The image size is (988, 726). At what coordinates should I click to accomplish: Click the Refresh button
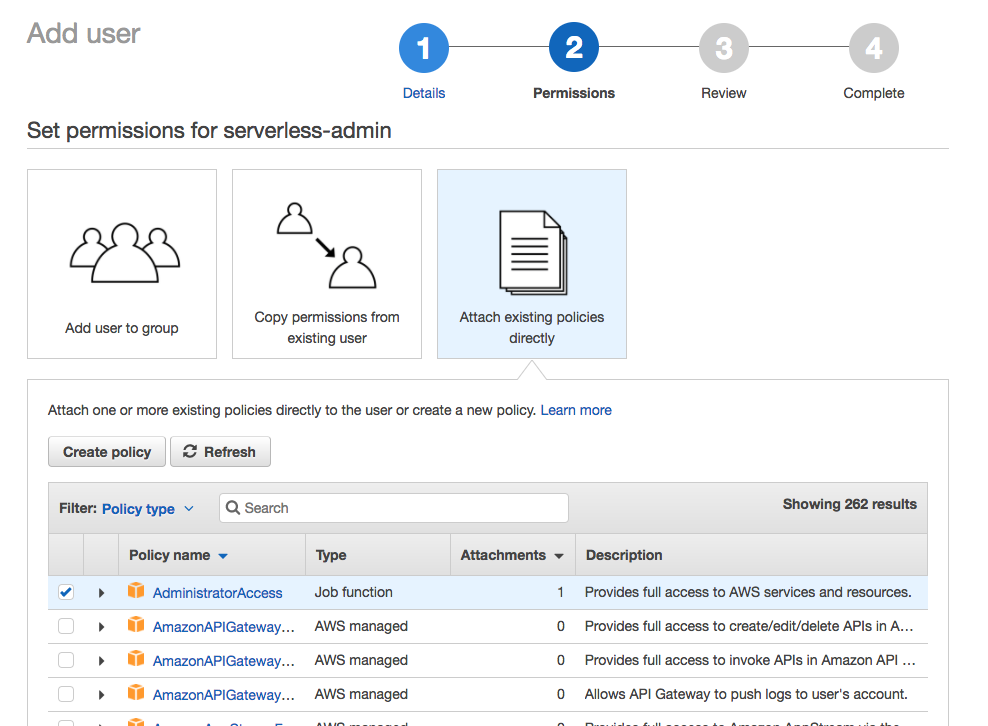pos(220,452)
